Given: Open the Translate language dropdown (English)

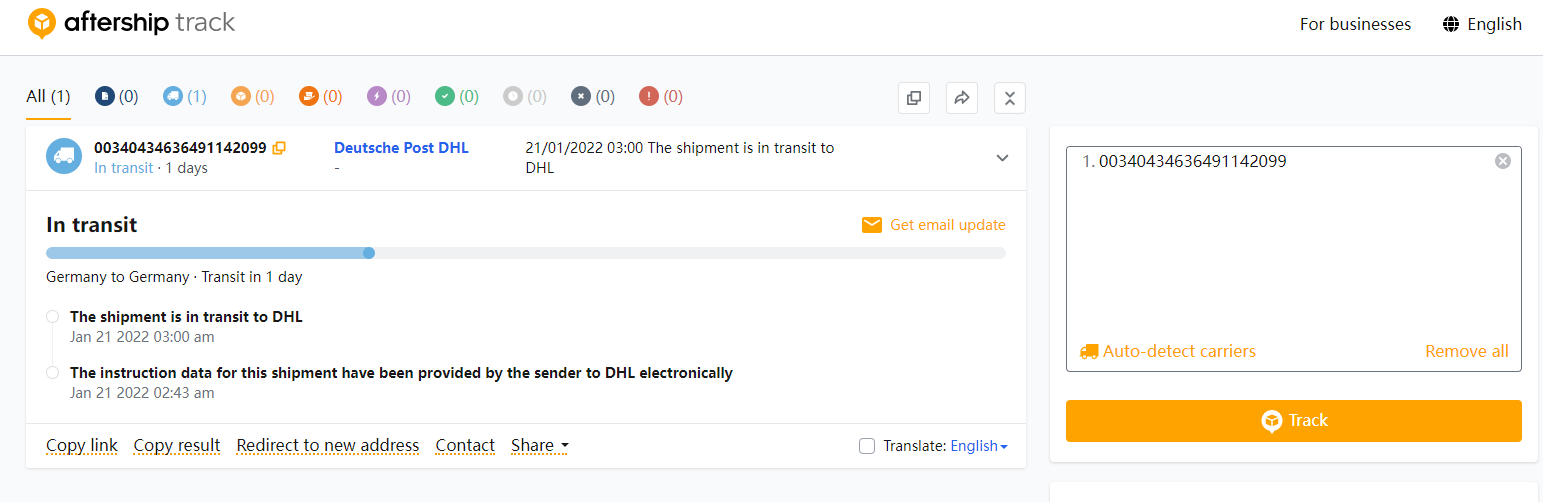Looking at the screenshot, I should 978,446.
